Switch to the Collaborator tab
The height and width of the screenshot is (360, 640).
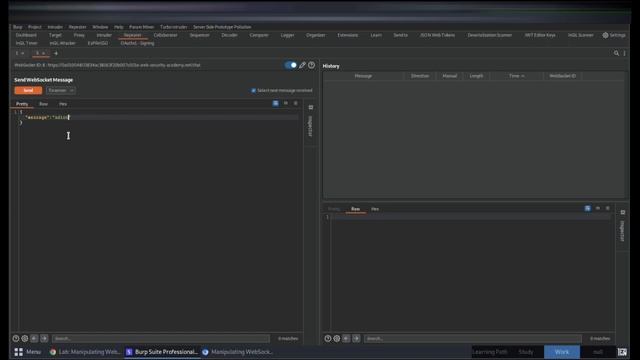(x=165, y=35)
